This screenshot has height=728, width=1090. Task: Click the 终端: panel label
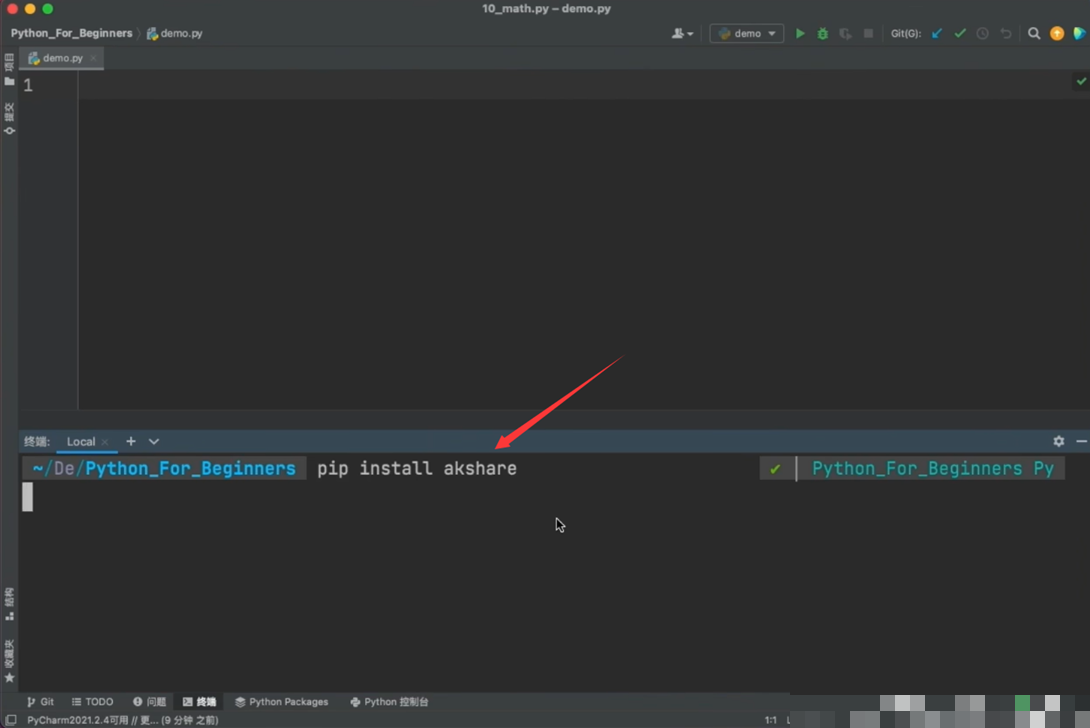[x=37, y=442]
